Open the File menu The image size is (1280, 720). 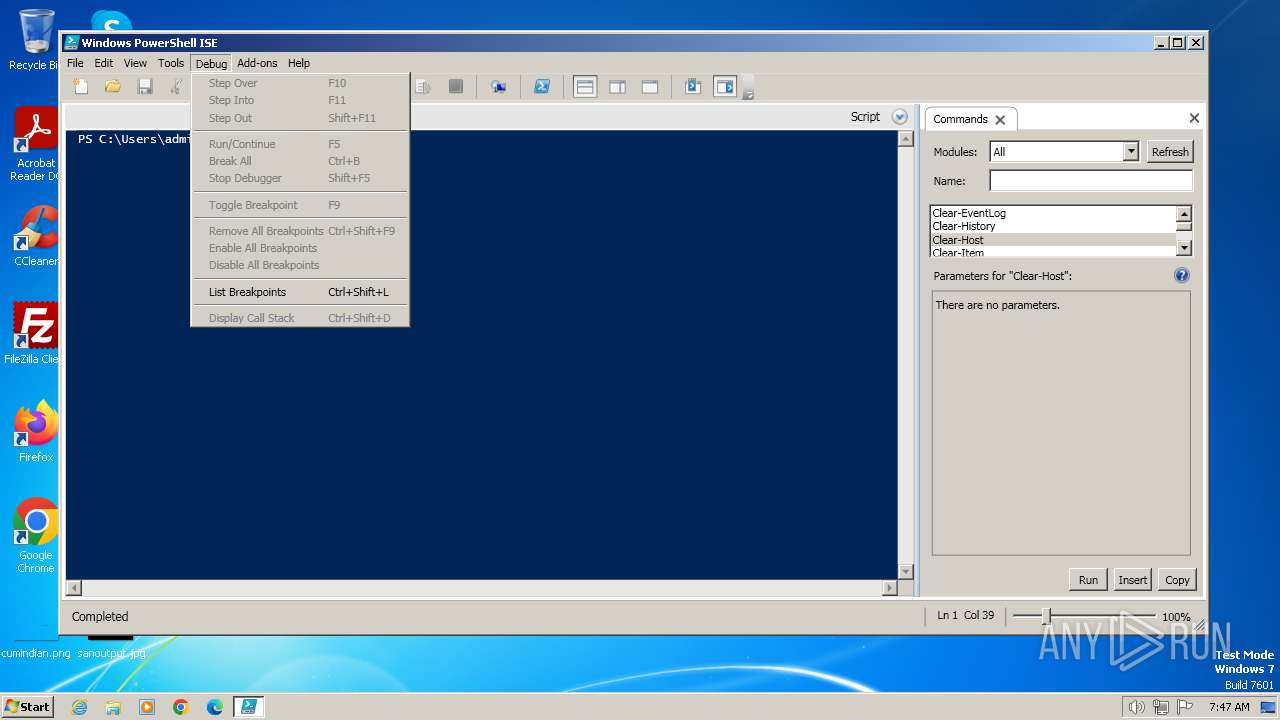75,63
